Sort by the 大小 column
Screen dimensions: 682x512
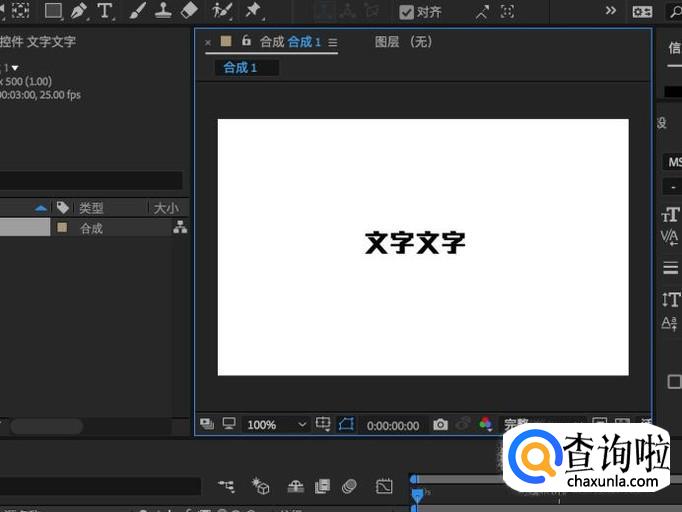coord(166,208)
